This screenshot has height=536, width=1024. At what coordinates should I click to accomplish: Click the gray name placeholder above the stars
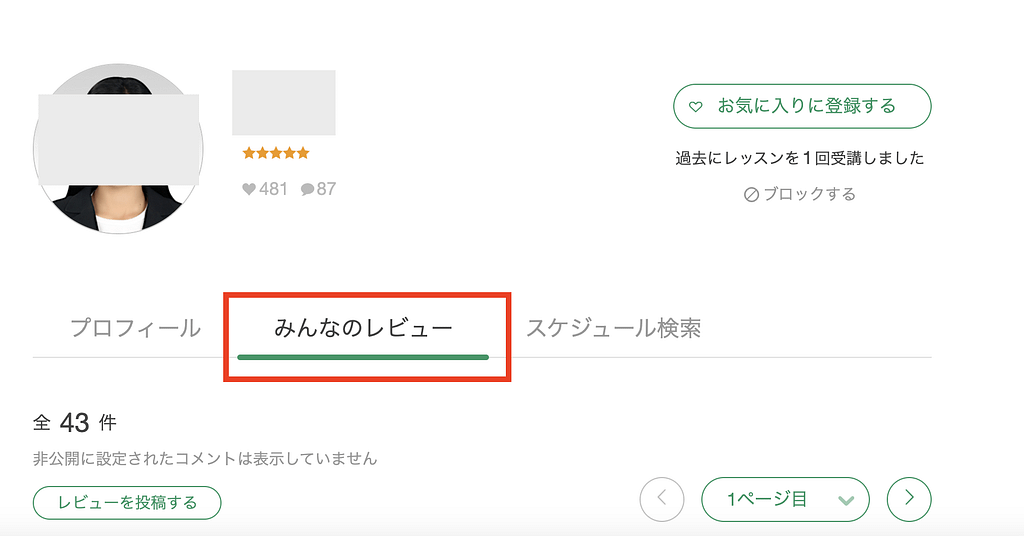click(283, 102)
